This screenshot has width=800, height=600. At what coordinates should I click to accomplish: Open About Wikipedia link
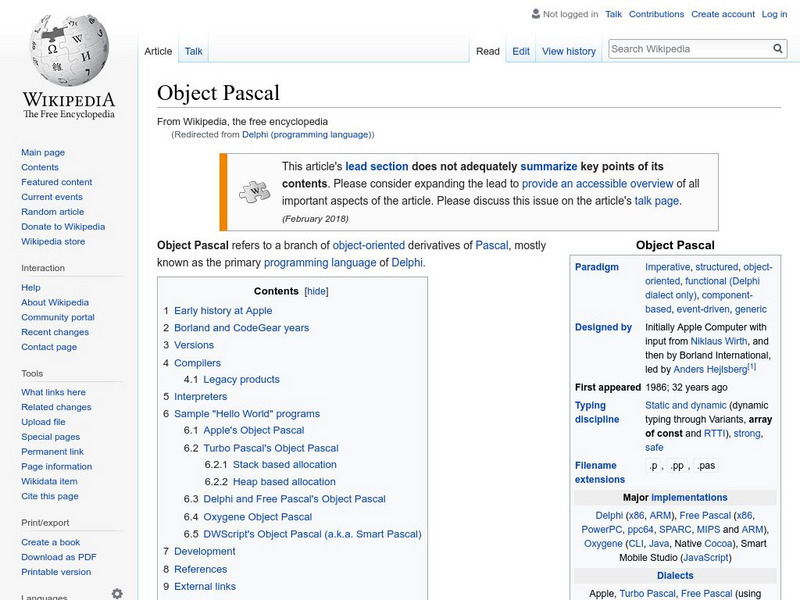coord(55,302)
